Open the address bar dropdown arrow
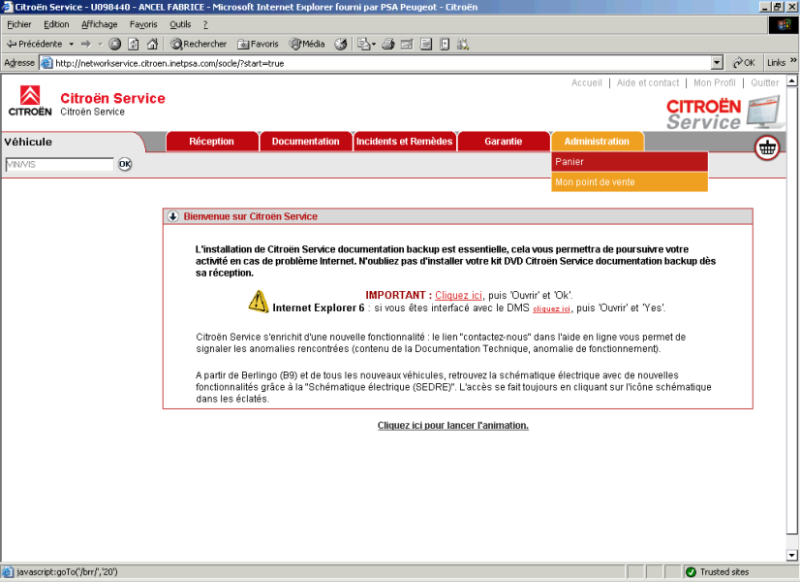The width and height of the screenshot is (800, 582). tap(717, 62)
